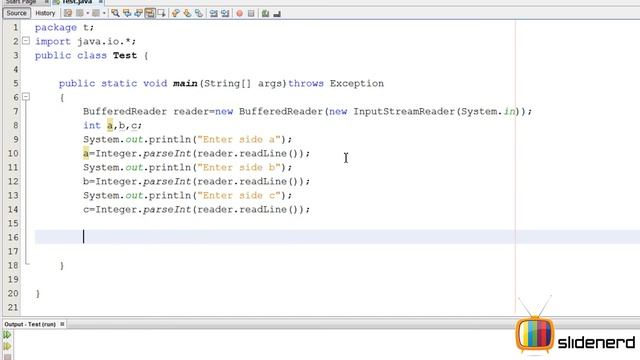Click line number 21 in gutter
This screenshot has width=640, height=360.
tap(13, 307)
